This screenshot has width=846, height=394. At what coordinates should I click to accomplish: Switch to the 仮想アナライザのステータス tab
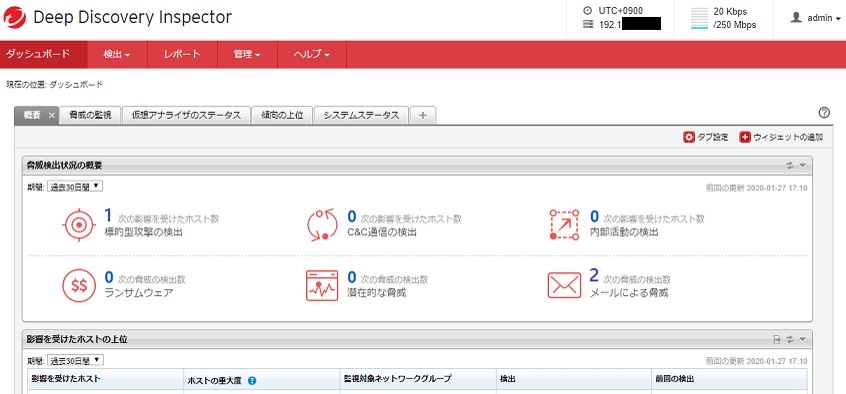click(186, 116)
